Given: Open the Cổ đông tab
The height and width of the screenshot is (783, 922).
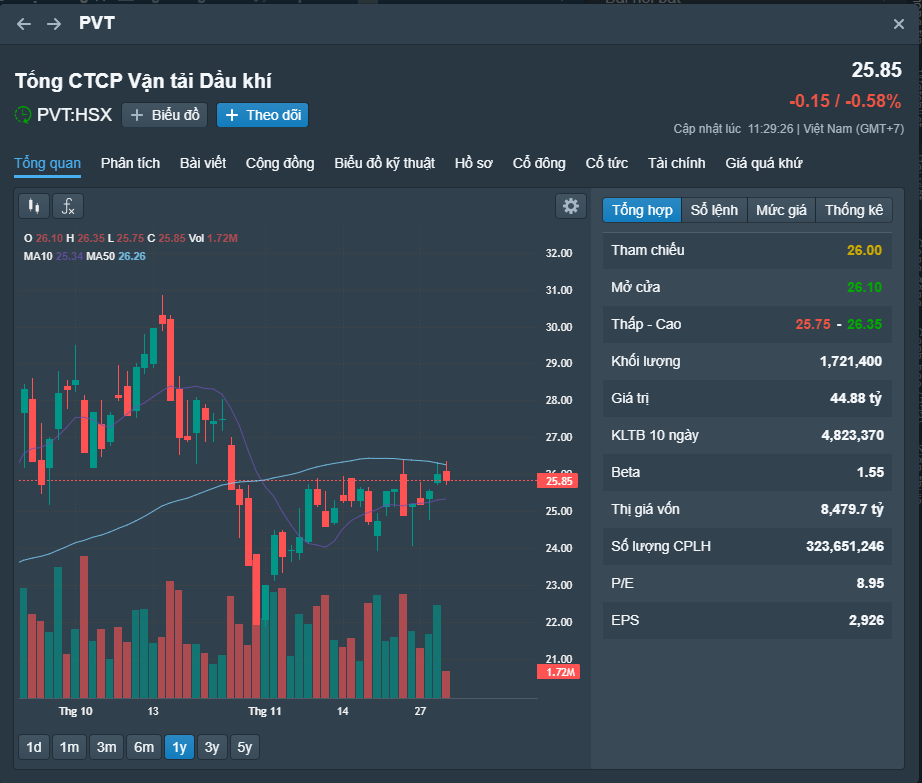Looking at the screenshot, I should 539,163.
